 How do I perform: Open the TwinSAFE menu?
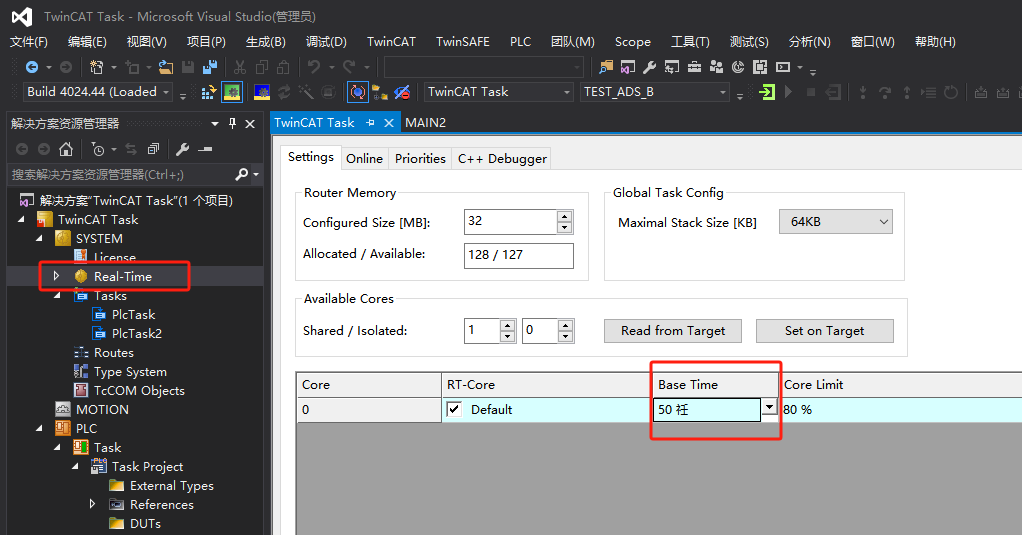point(463,42)
